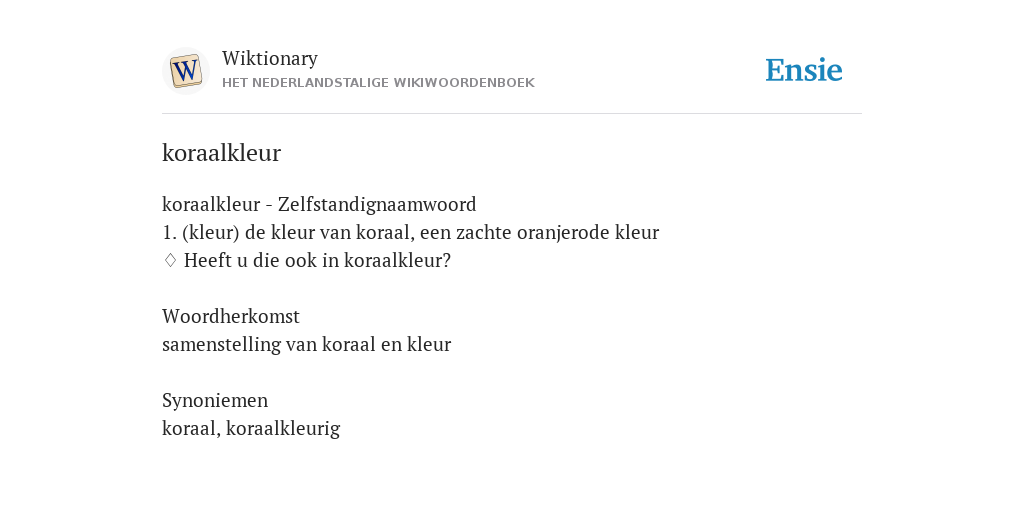
Task: Click the definition mentioning oranjerode kleur
Action: [411, 232]
